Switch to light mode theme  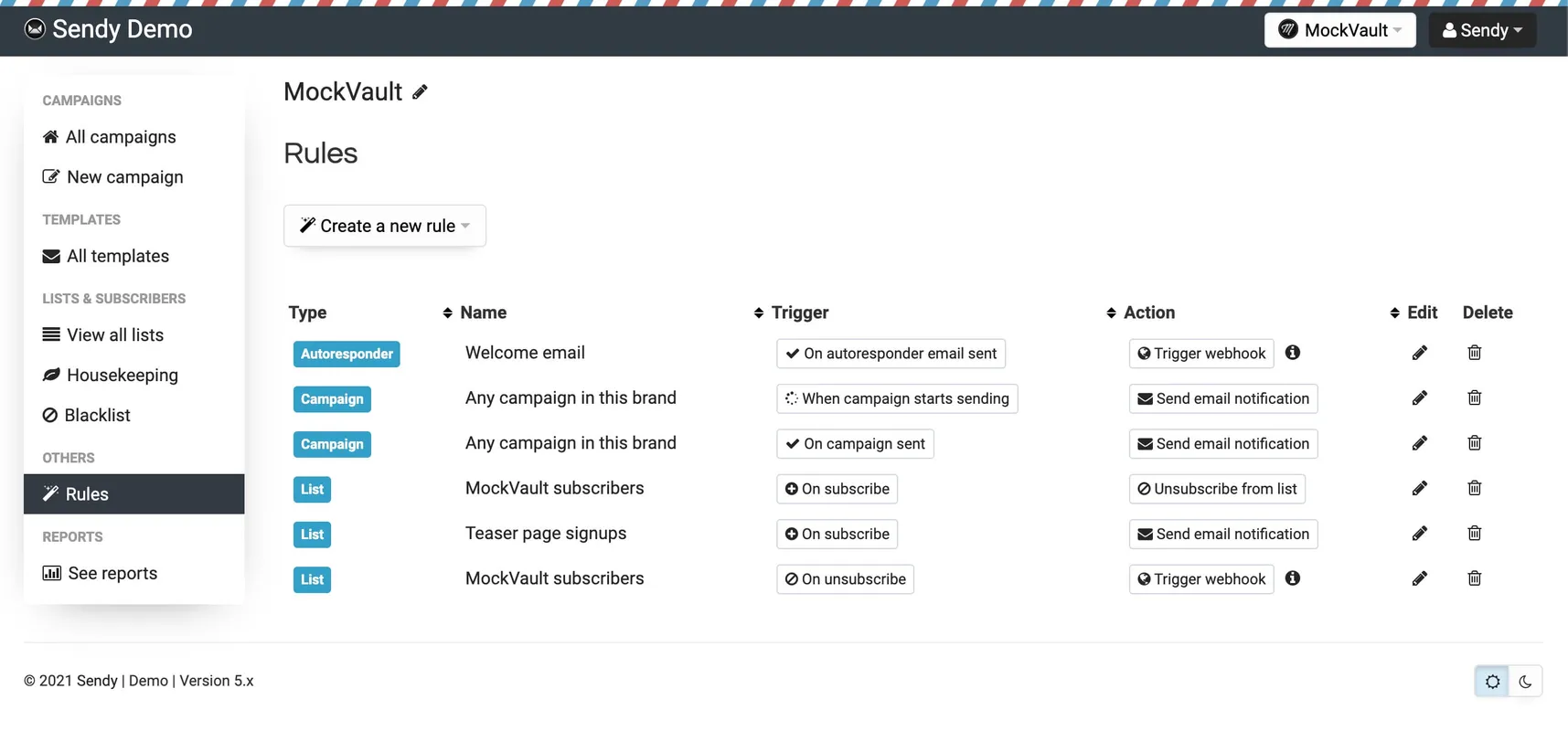coord(1492,682)
